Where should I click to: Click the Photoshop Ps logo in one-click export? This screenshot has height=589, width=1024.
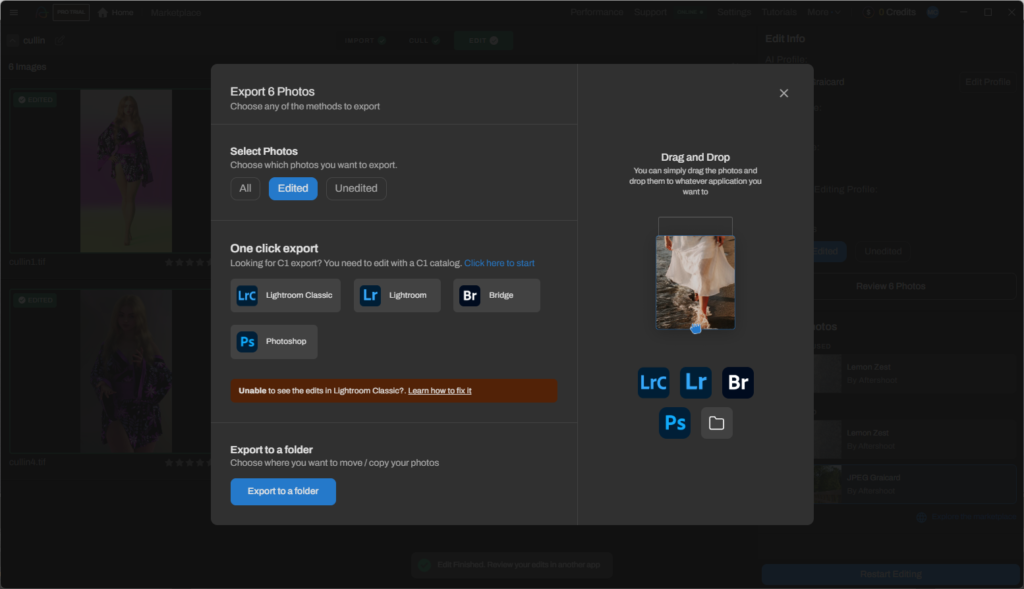(x=247, y=342)
